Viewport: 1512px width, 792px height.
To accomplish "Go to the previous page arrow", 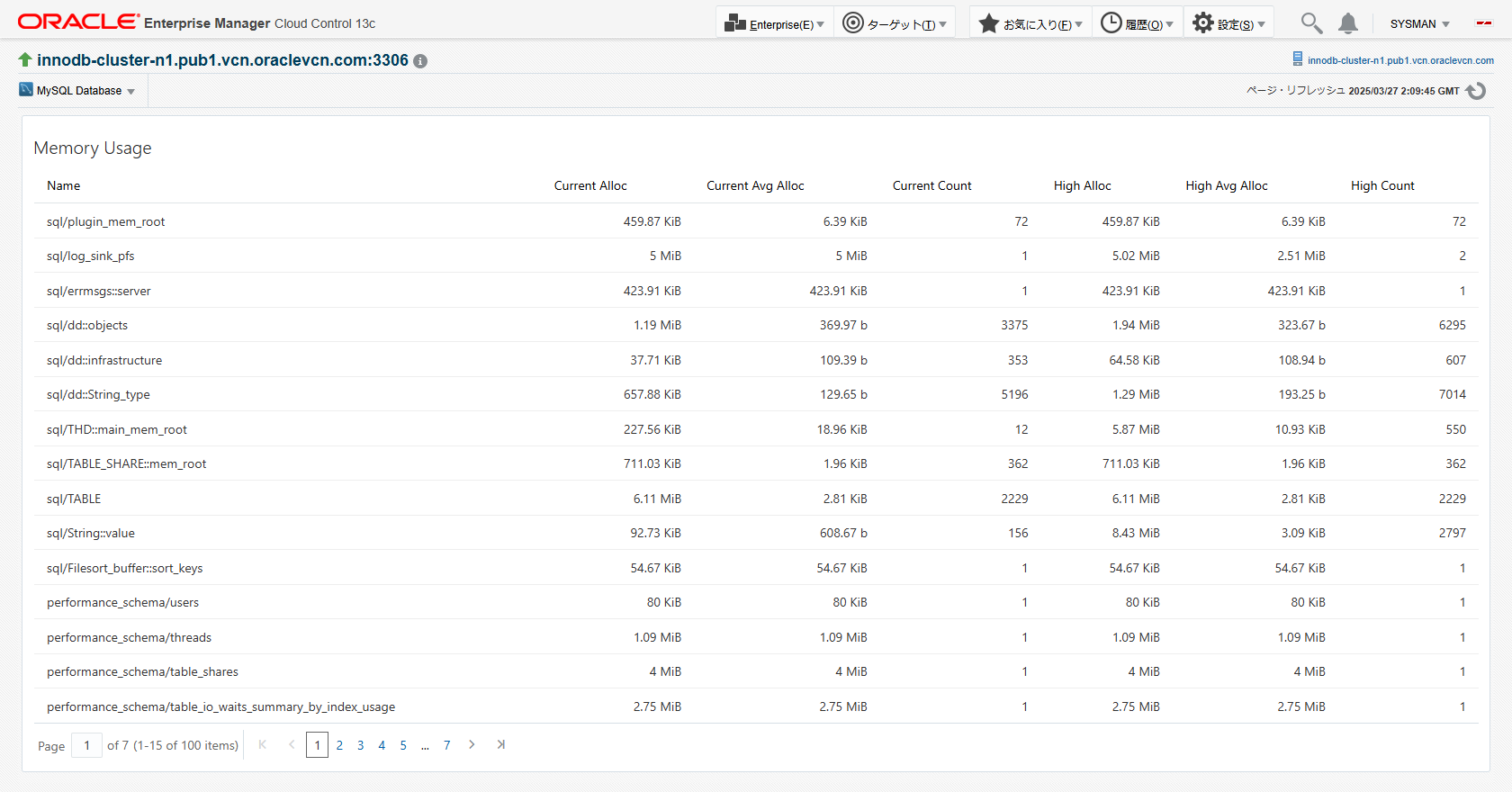I will coord(292,744).
